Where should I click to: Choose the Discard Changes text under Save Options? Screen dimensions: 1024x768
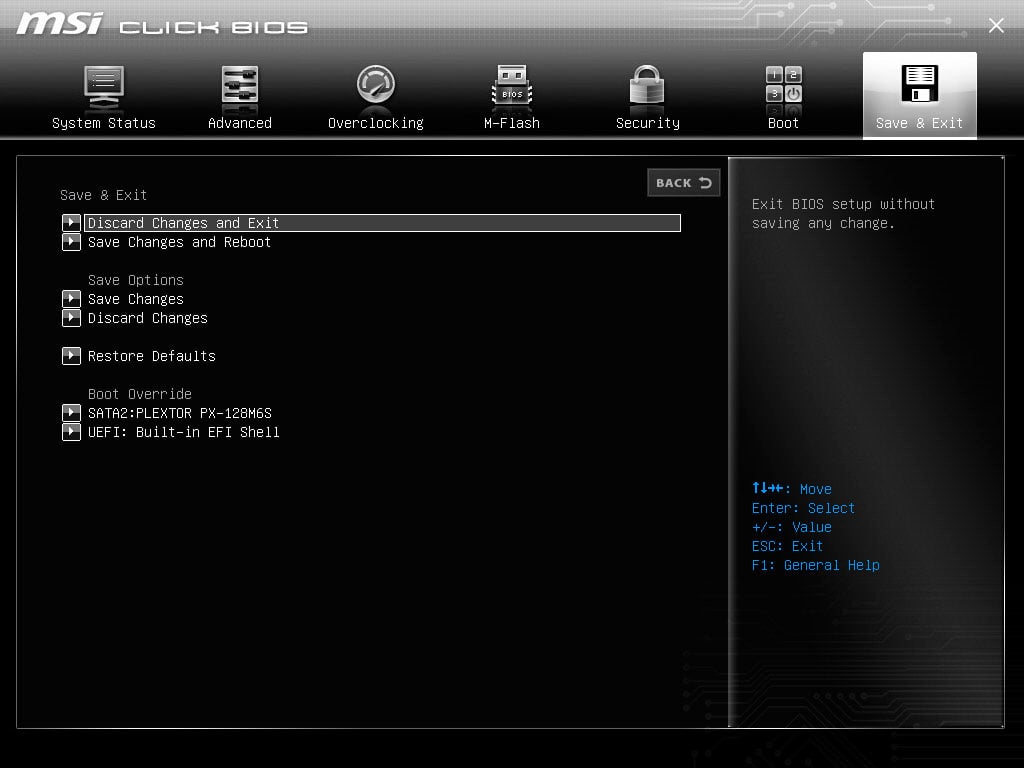point(148,318)
